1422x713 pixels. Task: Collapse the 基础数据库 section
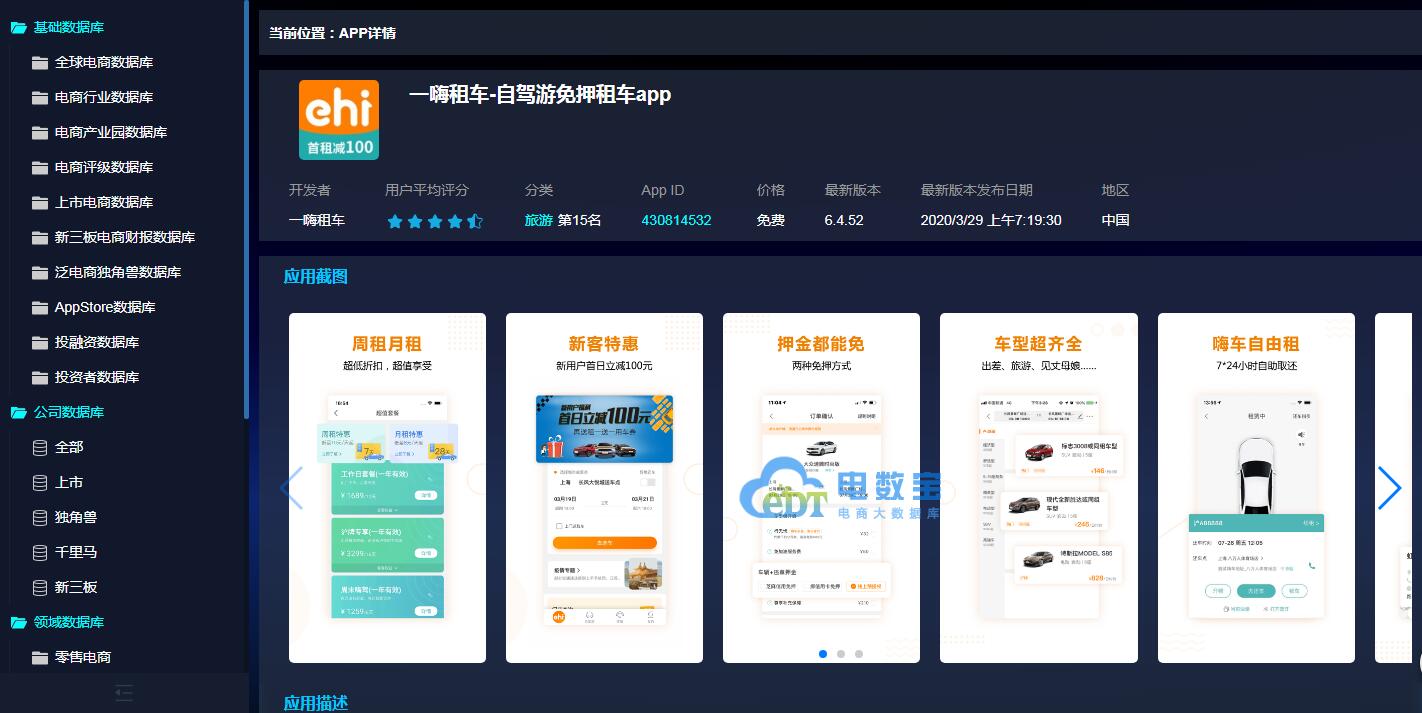click(58, 27)
